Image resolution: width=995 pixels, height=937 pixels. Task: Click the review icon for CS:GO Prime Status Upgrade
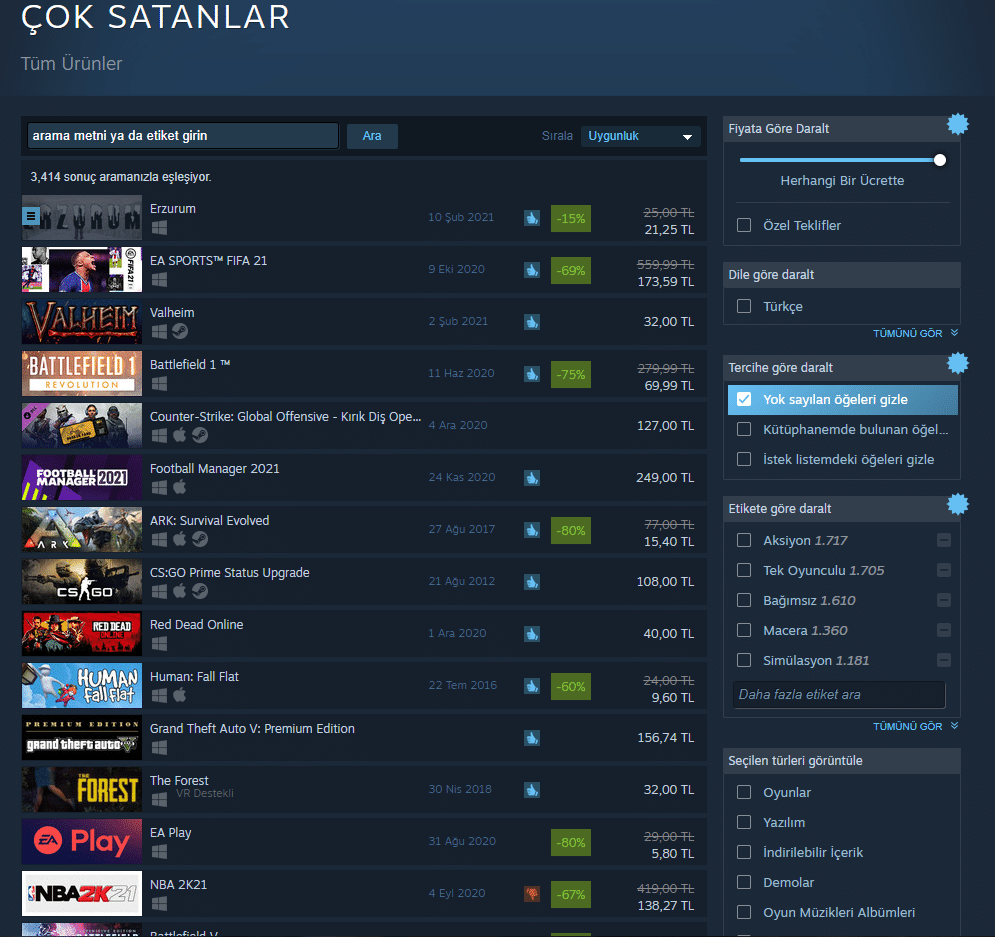[x=532, y=582]
